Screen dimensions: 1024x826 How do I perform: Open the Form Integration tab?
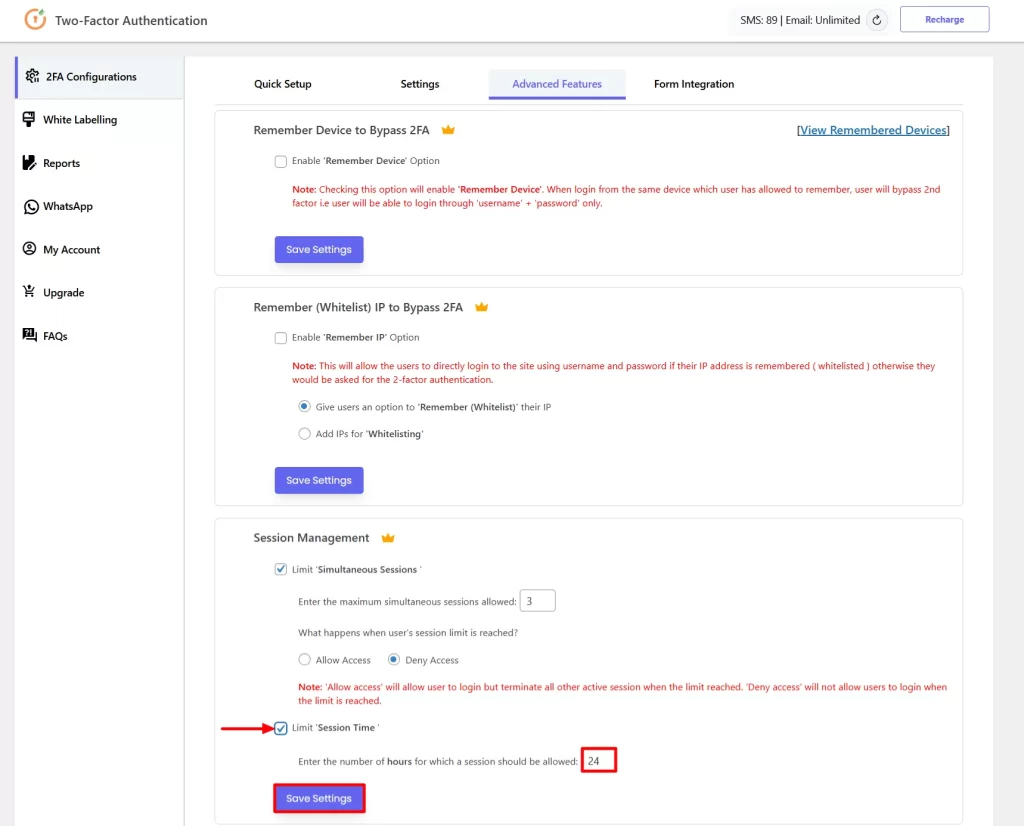click(694, 84)
